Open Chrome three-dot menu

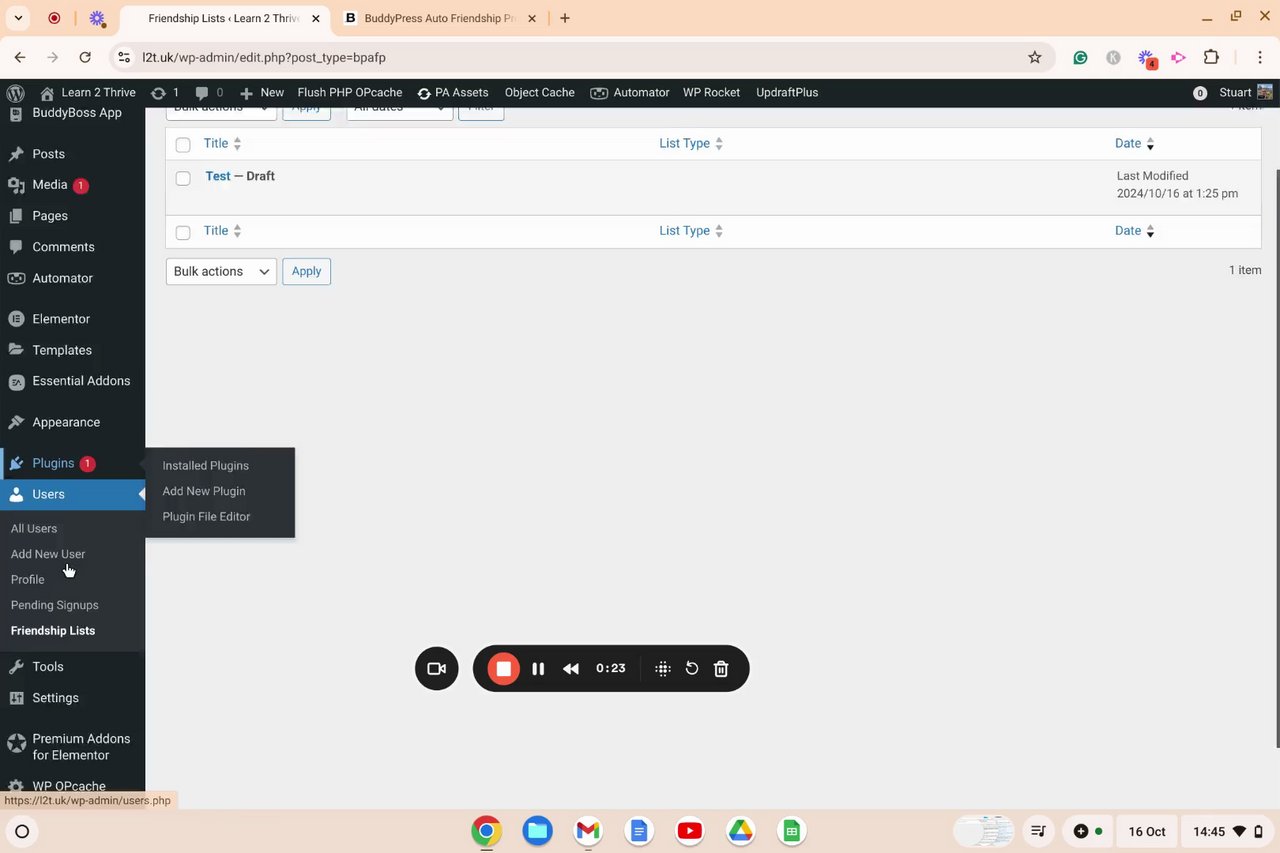tap(1260, 57)
